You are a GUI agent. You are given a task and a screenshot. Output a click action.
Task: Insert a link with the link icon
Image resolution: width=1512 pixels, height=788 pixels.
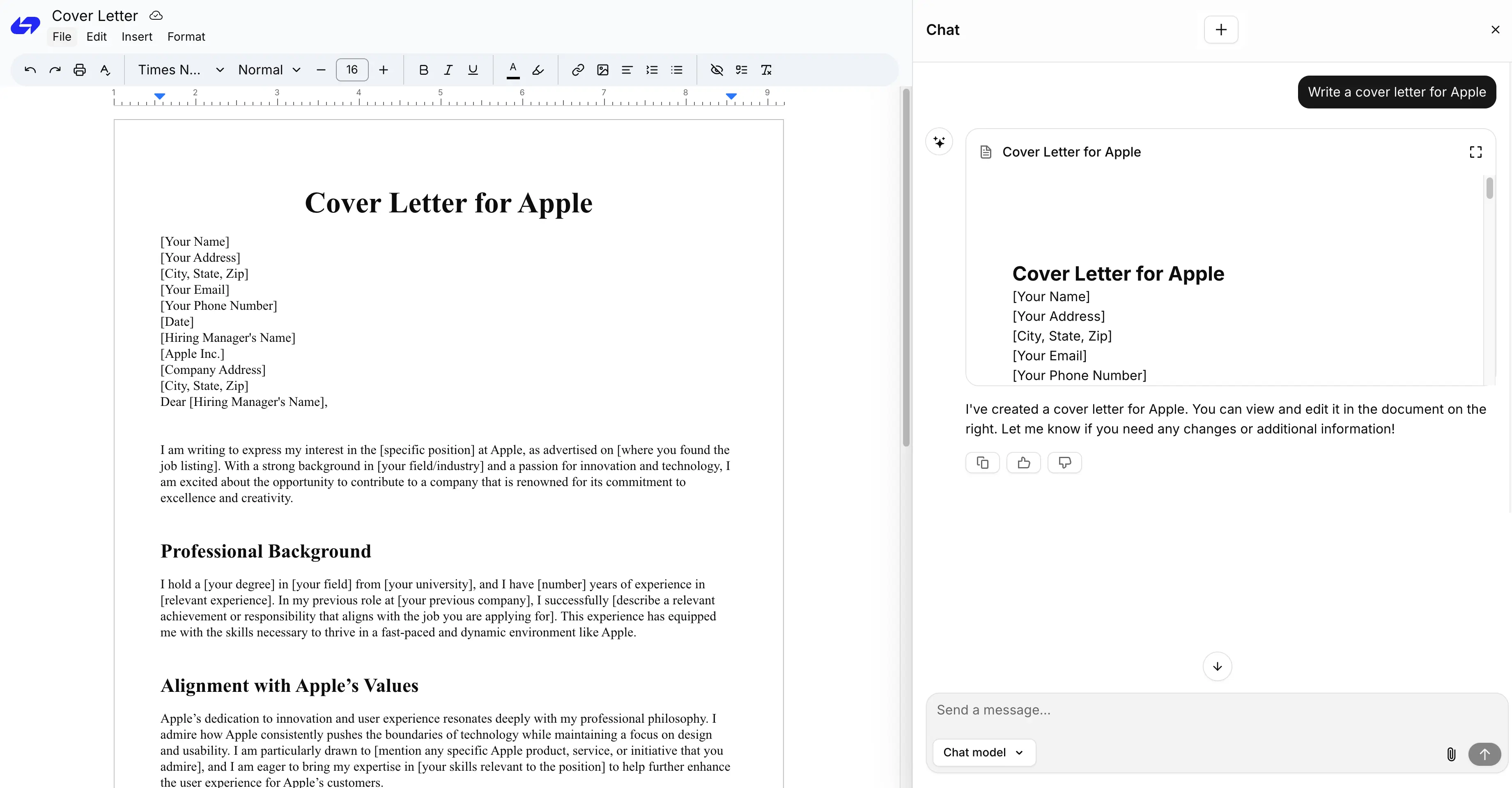coord(578,70)
